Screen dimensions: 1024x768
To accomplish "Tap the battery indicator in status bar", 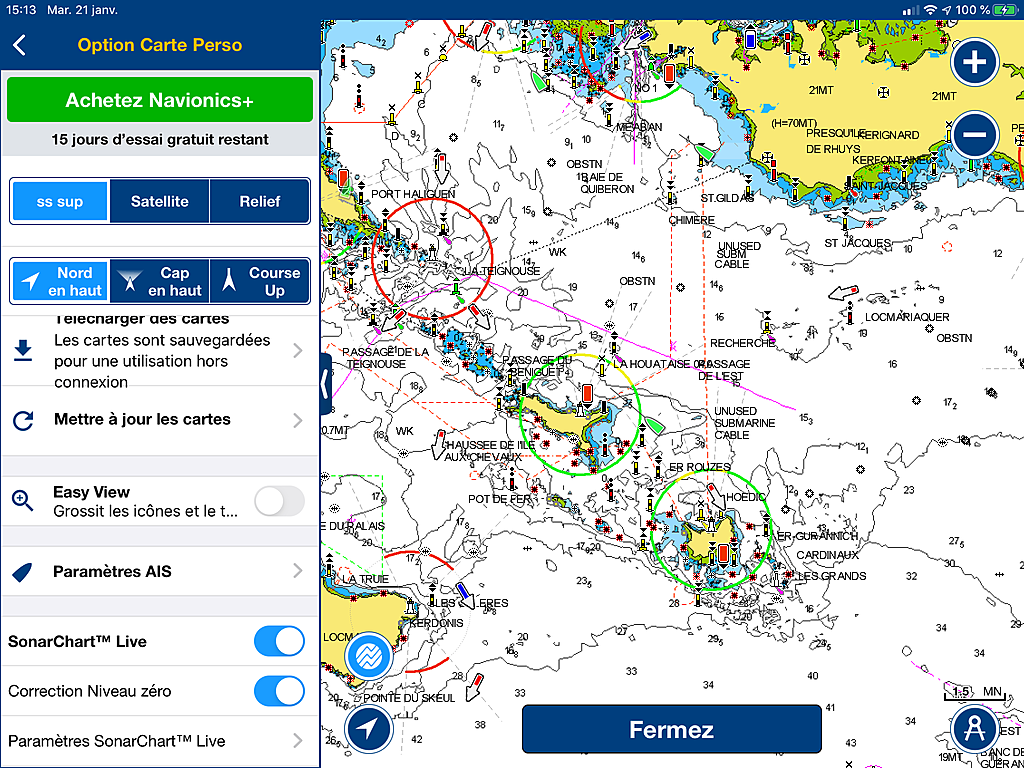I will (x=1004, y=10).
